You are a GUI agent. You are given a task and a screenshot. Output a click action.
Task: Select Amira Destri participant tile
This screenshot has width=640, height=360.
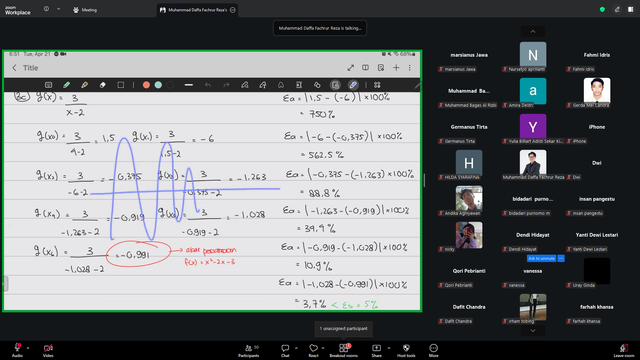tap(533, 91)
